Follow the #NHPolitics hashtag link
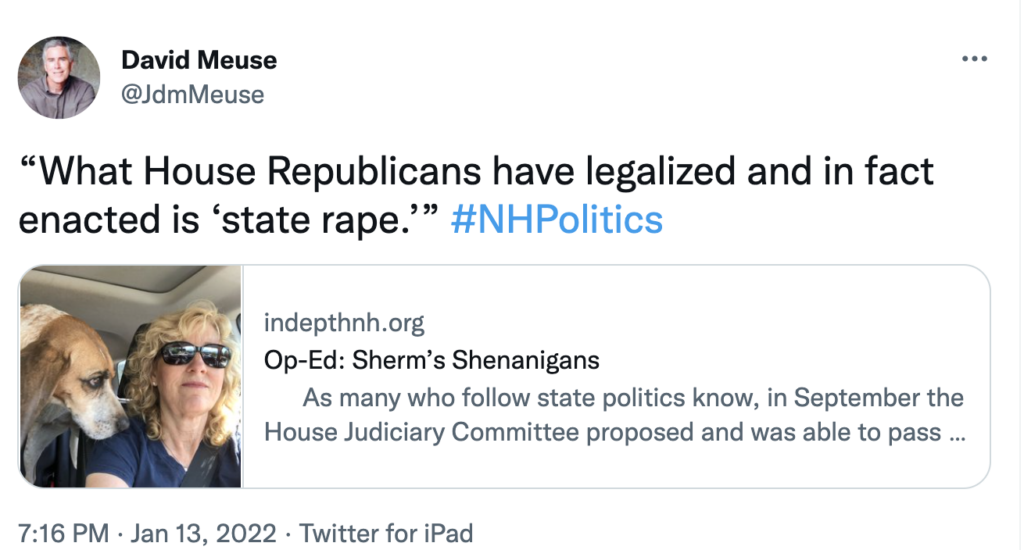The height and width of the screenshot is (550, 1024). [556, 219]
